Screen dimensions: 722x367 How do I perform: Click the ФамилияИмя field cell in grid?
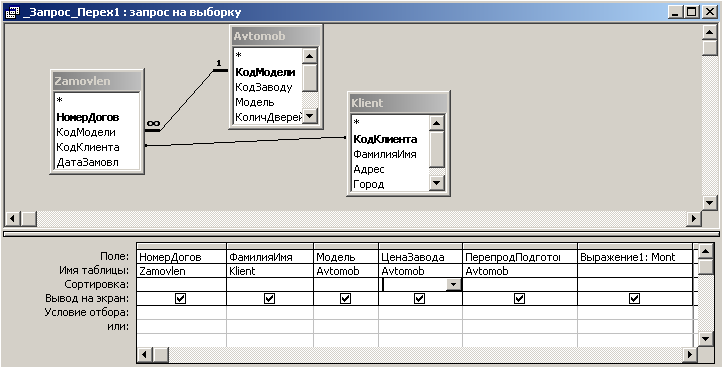click(270, 257)
